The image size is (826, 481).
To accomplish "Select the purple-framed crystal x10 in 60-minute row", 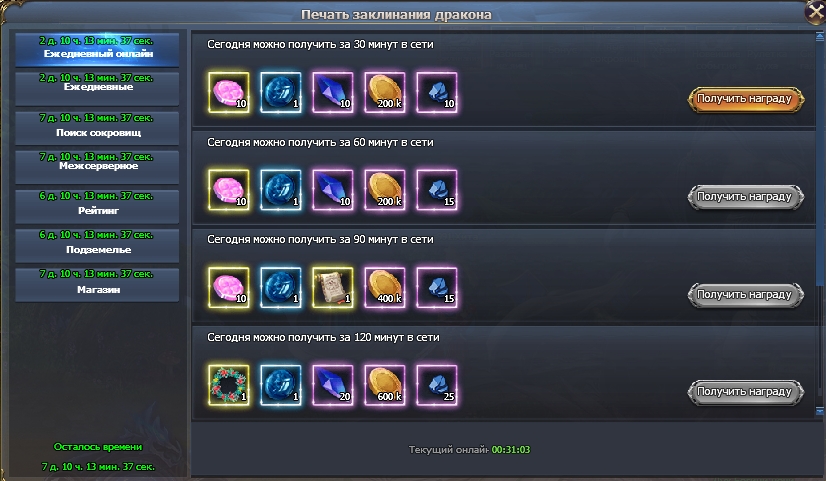I will 332,190.
